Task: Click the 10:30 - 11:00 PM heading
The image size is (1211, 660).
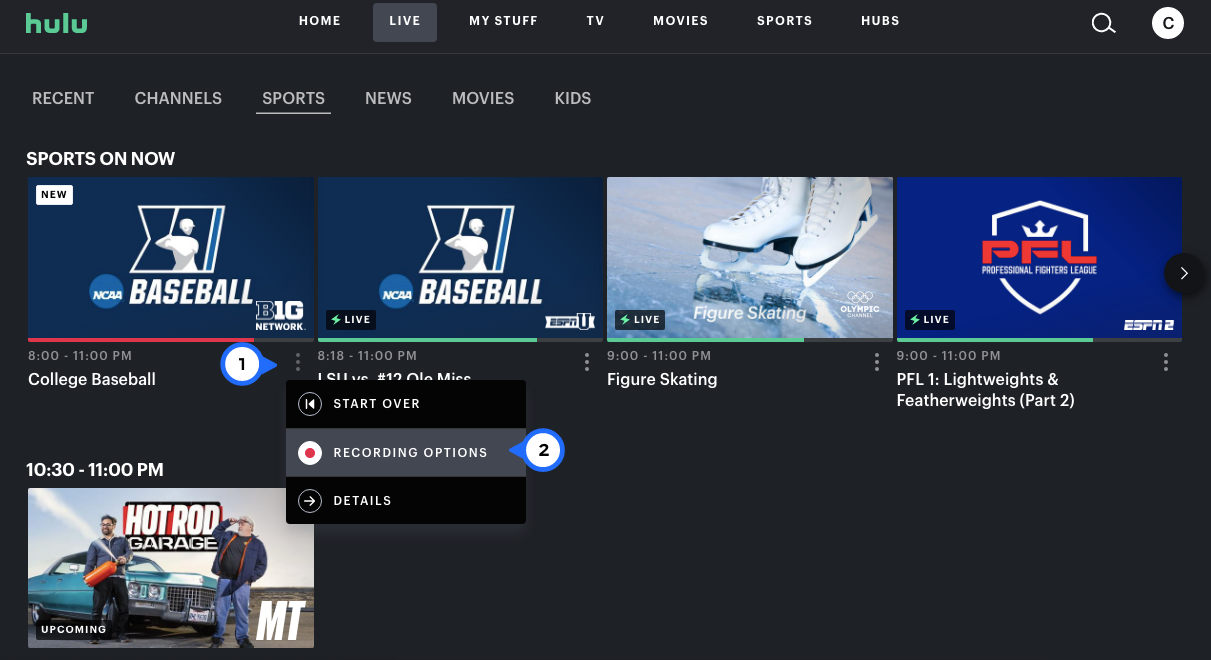Action: click(95, 469)
